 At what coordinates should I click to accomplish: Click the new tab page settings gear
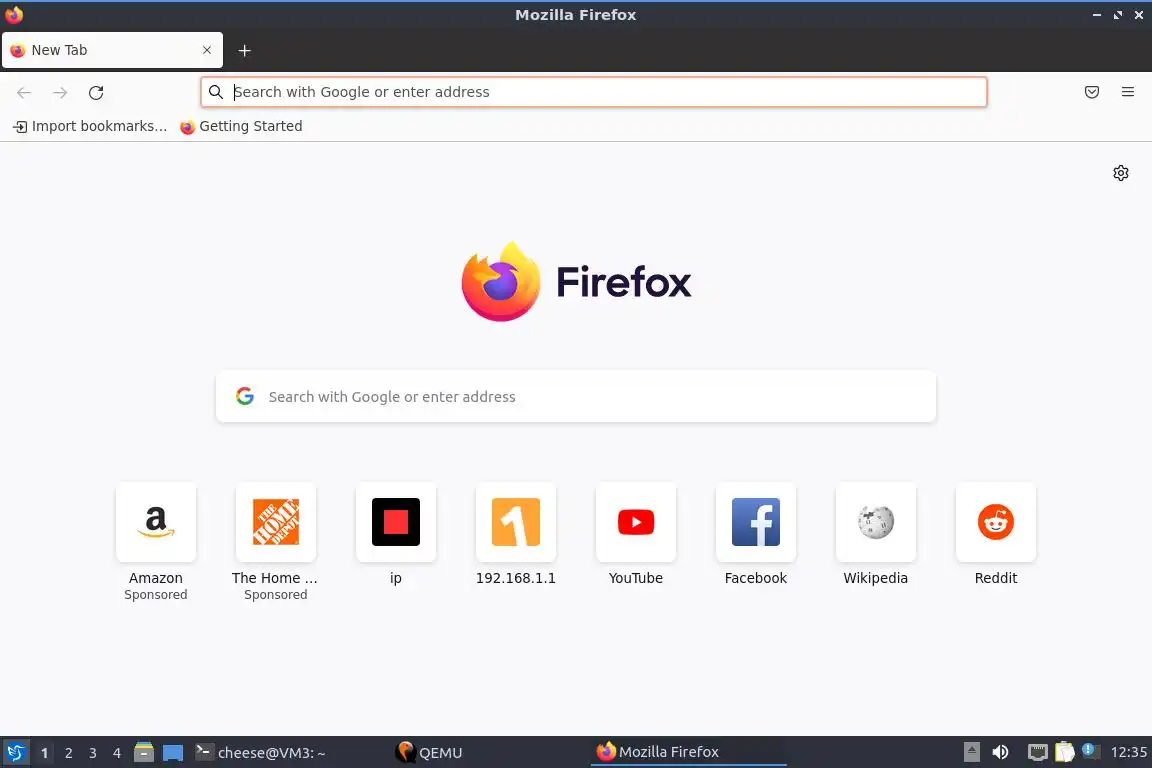point(1120,173)
